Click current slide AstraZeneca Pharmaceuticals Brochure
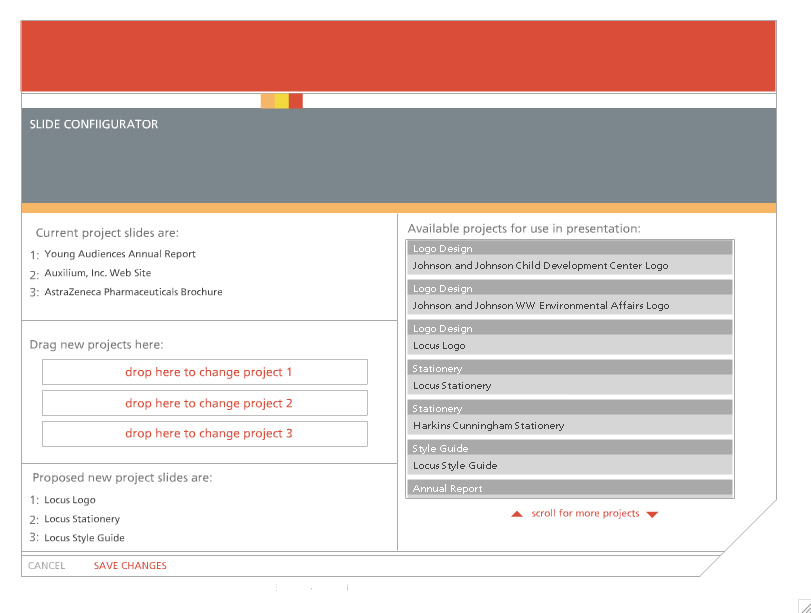 pyautogui.click(x=133, y=292)
